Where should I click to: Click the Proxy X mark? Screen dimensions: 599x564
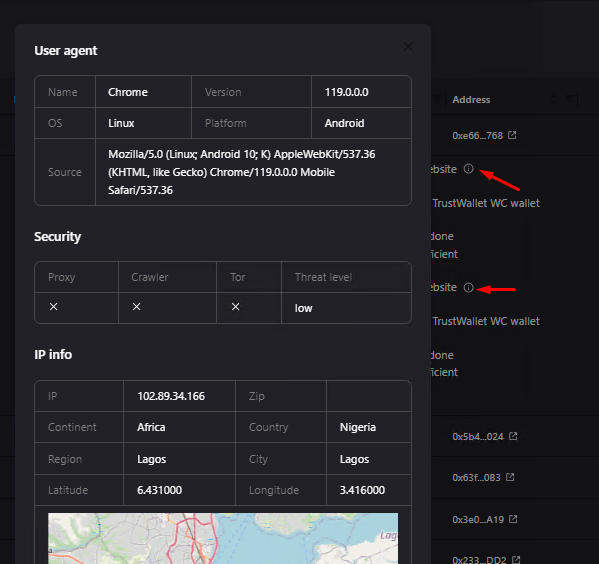click(x=53, y=306)
